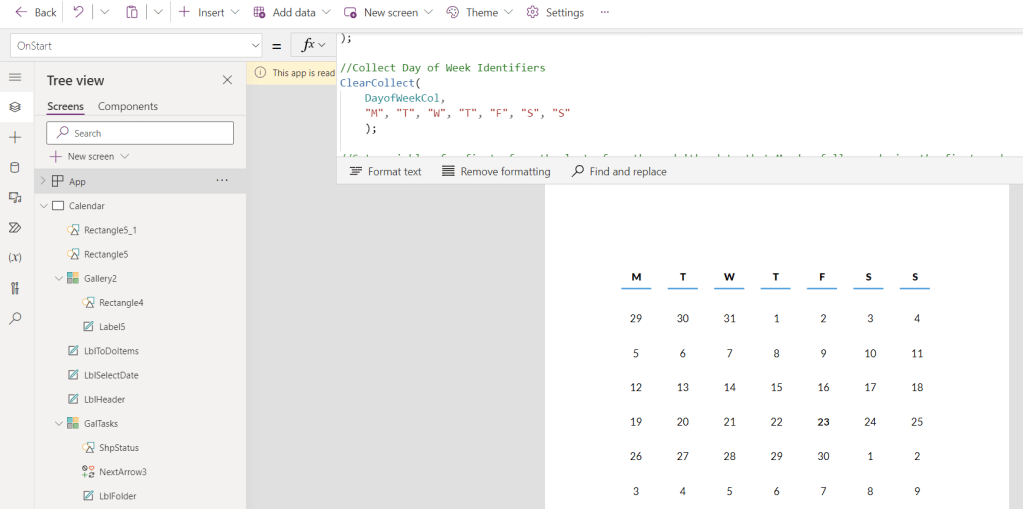Open the Insert menu
The image size is (1023, 509).
click(209, 12)
